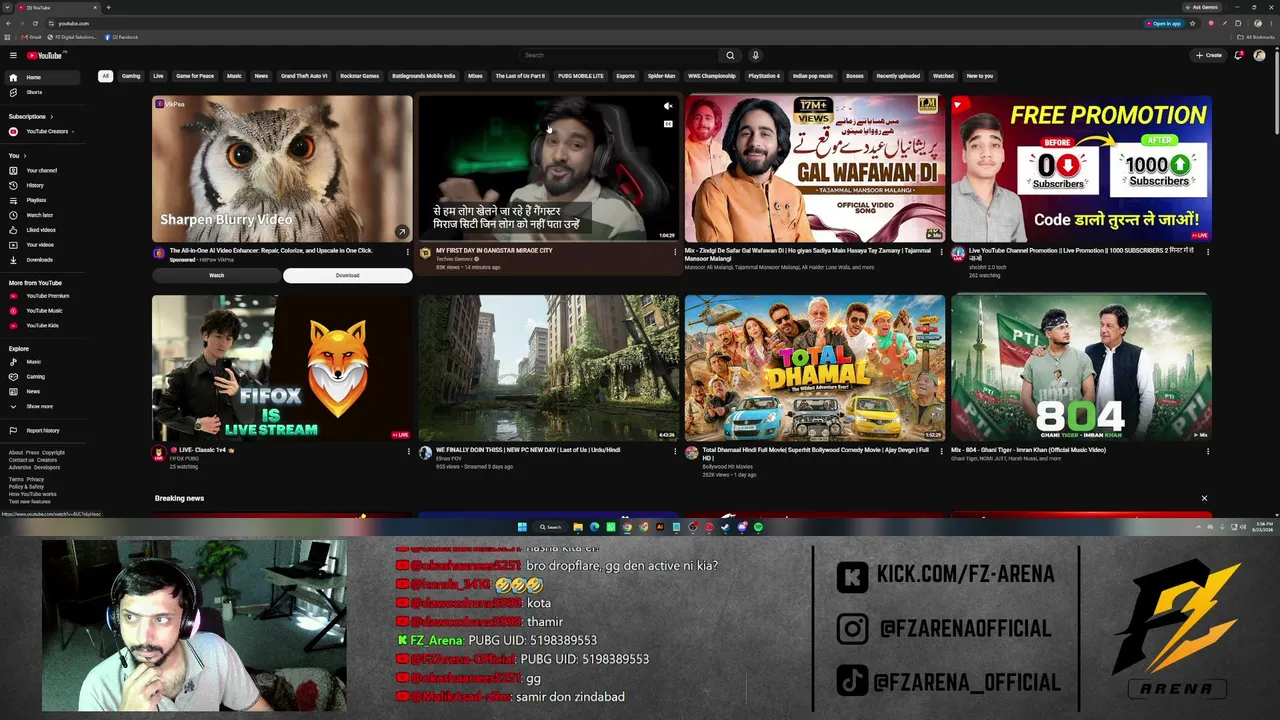Image resolution: width=1280 pixels, height=720 pixels.
Task: Select the All filter chip
Action: pos(105,76)
